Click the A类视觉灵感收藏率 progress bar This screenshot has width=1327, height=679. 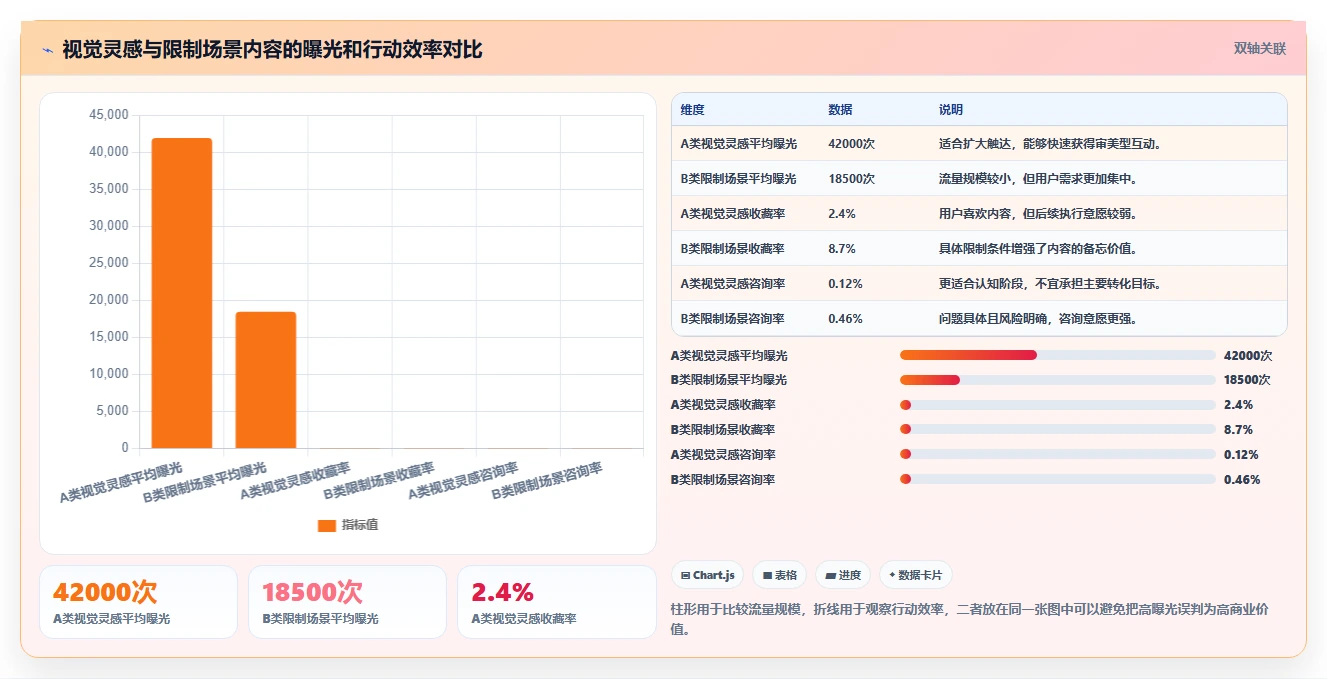click(x=1058, y=405)
